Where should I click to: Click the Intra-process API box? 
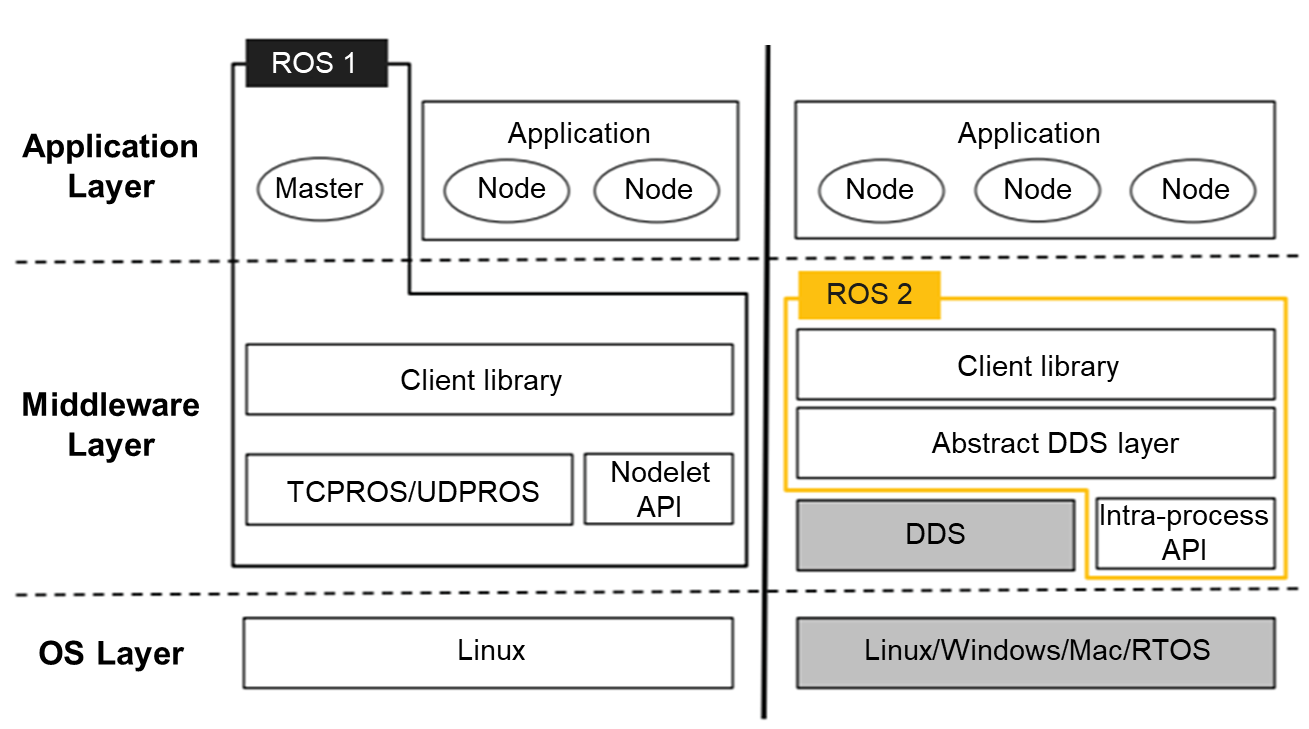pyautogui.click(x=1185, y=533)
